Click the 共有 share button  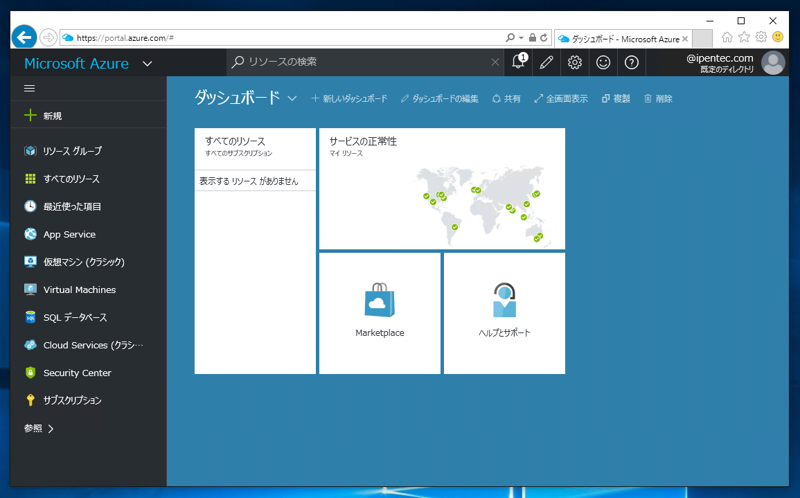(x=506, y=98)
